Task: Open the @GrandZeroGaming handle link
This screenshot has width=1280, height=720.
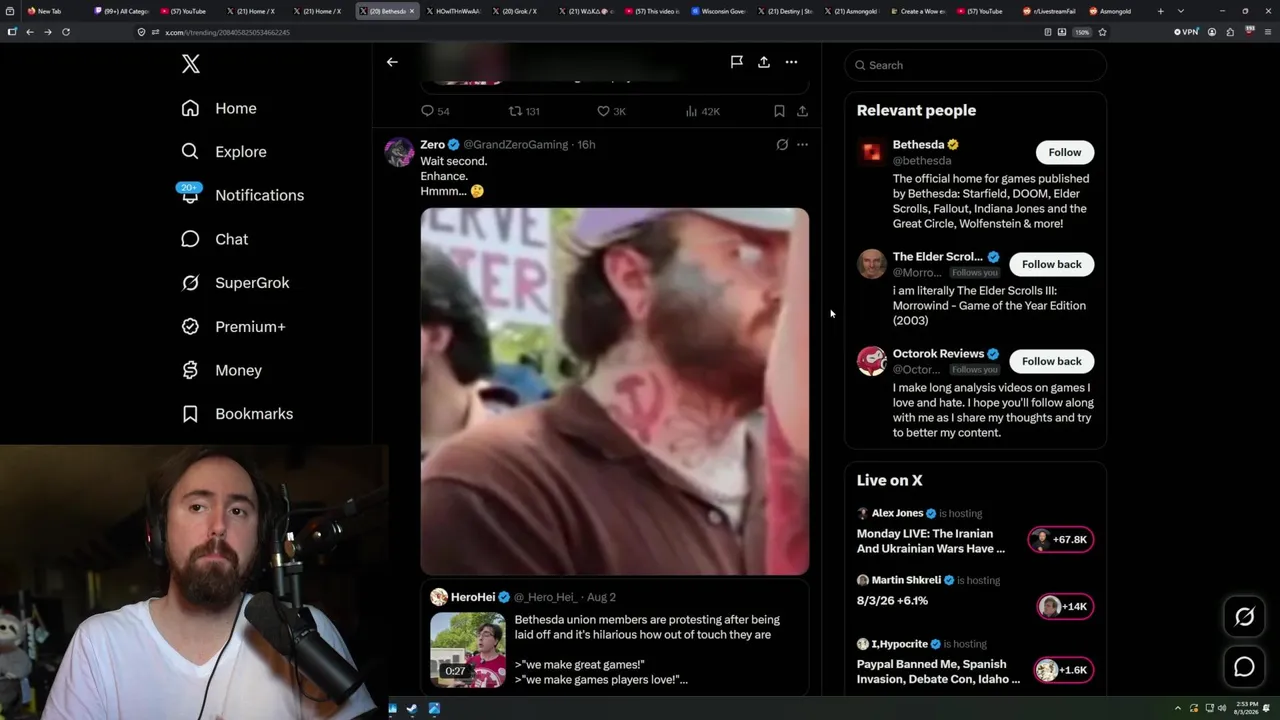Action: click(515, 145)
